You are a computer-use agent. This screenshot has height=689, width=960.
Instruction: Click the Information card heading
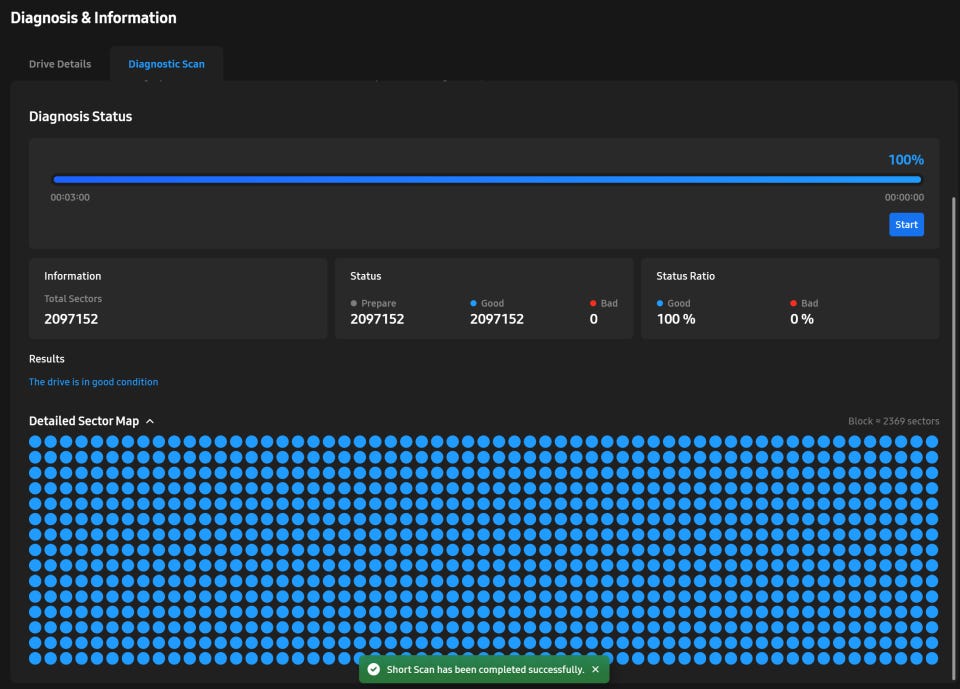coord(73,276)
